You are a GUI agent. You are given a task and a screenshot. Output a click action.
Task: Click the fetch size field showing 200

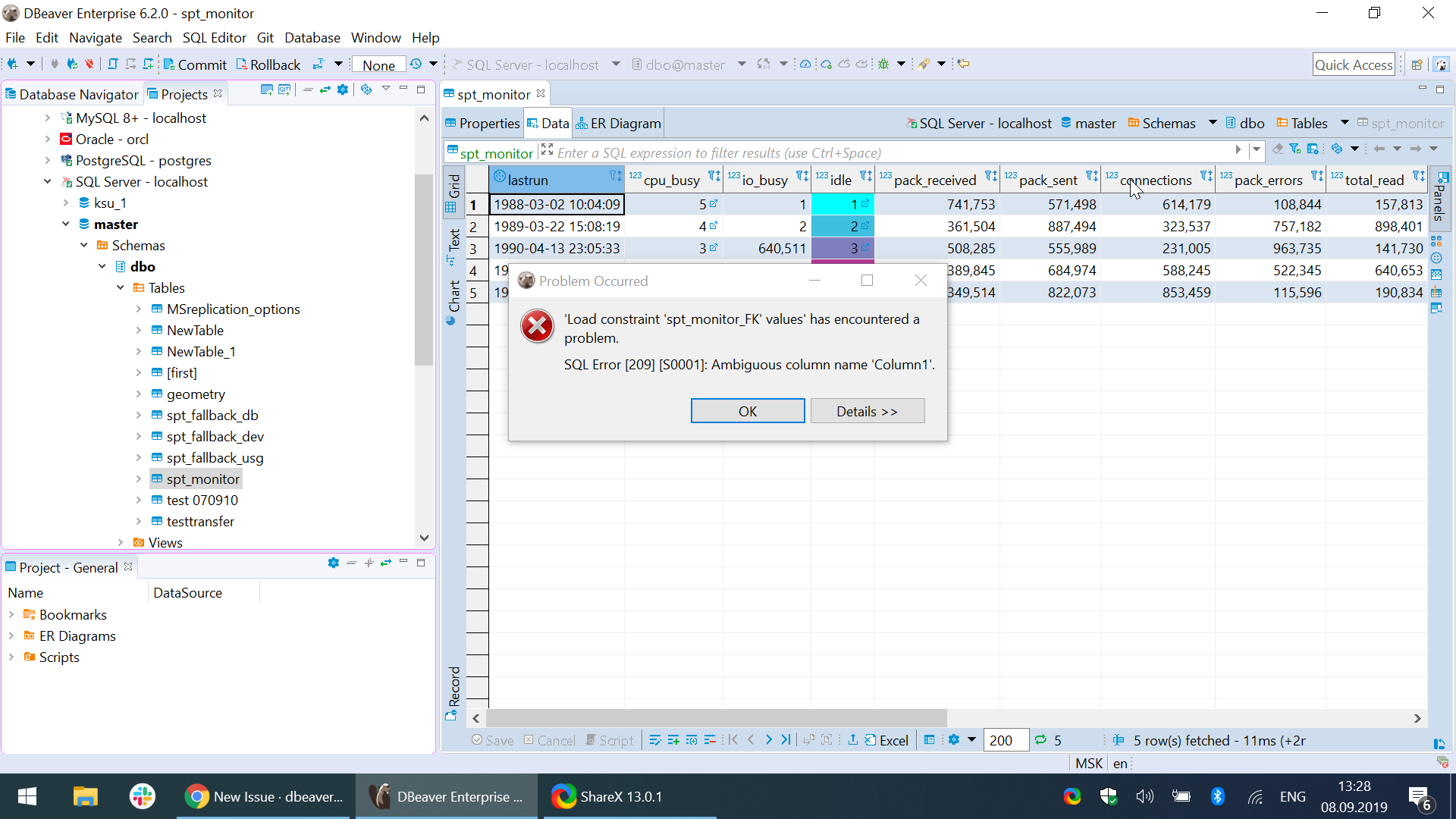coord(1006,740)
